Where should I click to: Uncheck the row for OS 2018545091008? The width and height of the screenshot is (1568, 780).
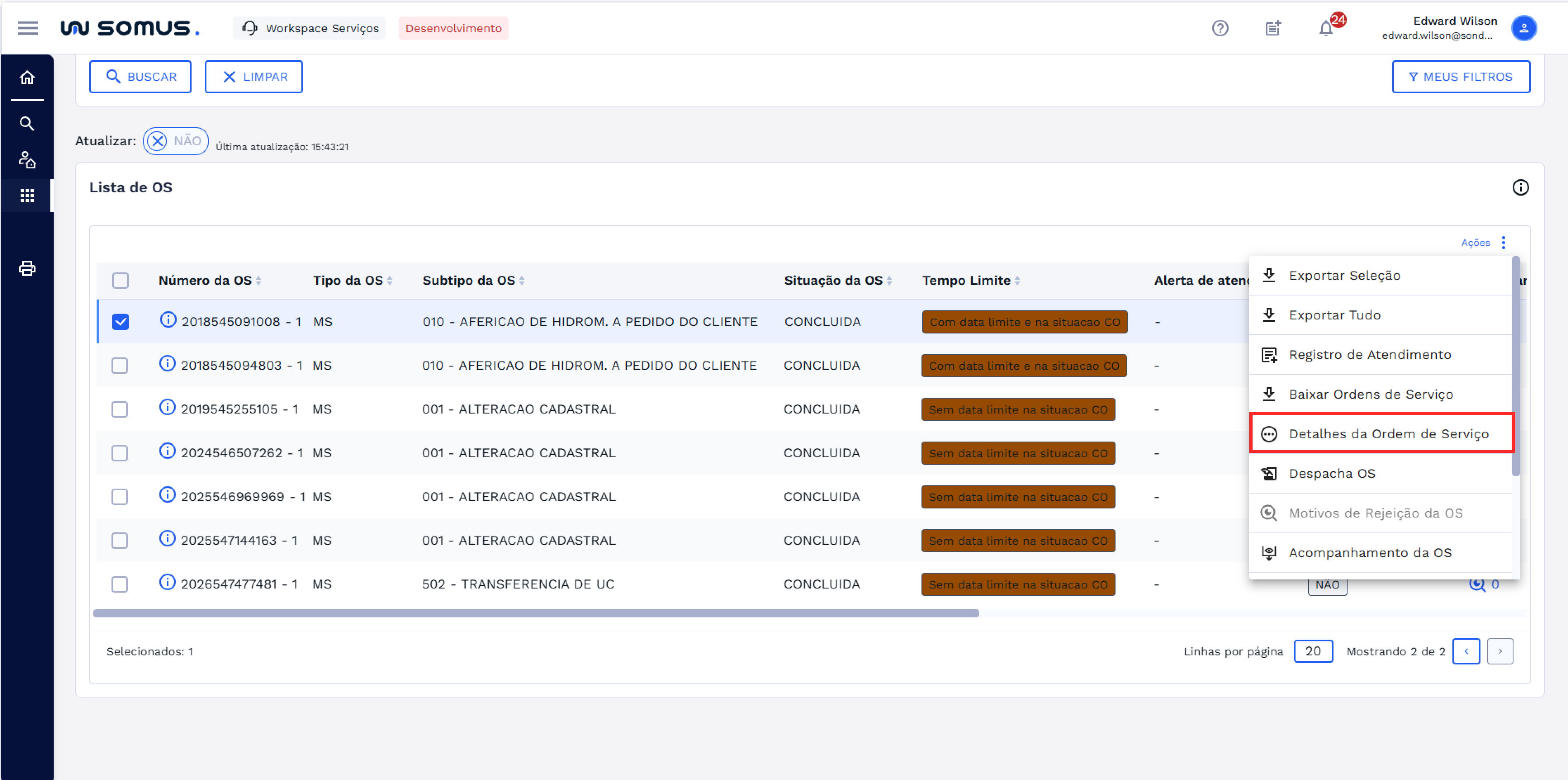point(121,322)
